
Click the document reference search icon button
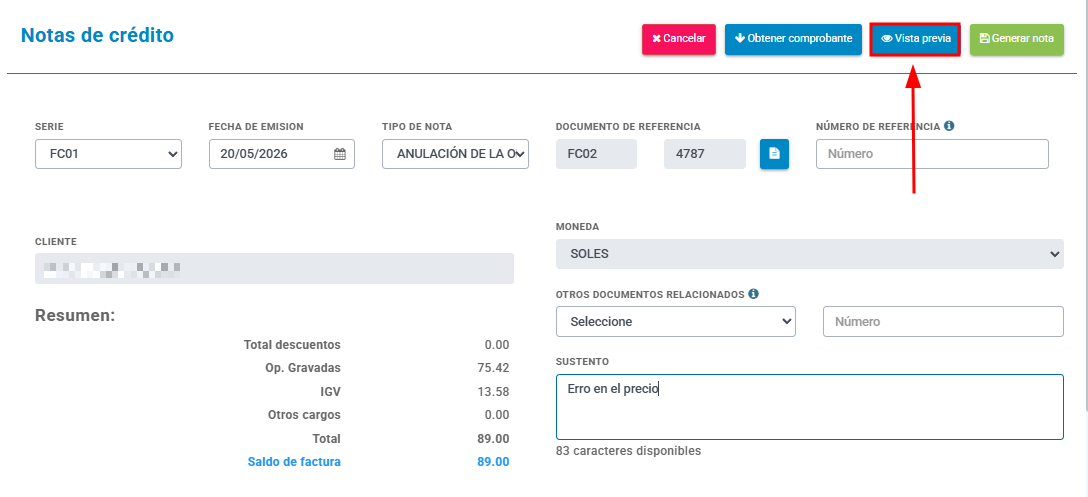coord(774,154)
